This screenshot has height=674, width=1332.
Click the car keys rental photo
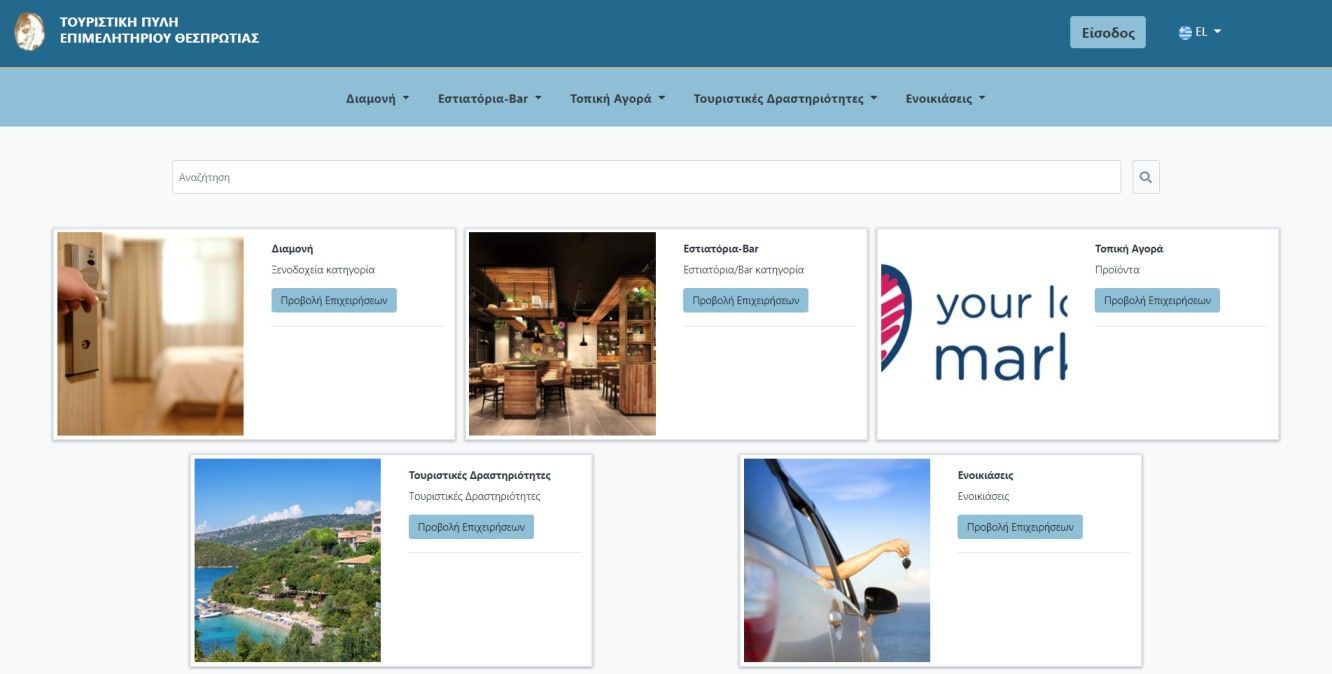[836, 559]
